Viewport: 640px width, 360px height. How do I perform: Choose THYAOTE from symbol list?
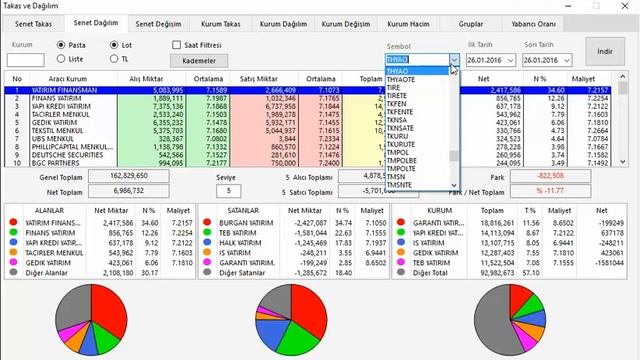coord(417,79)
